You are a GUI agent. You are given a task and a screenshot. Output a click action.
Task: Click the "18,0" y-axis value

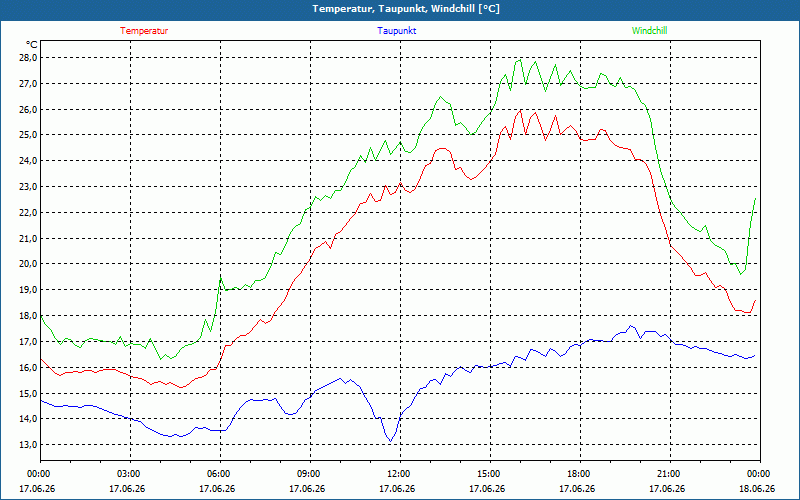[x=29, y=316]
